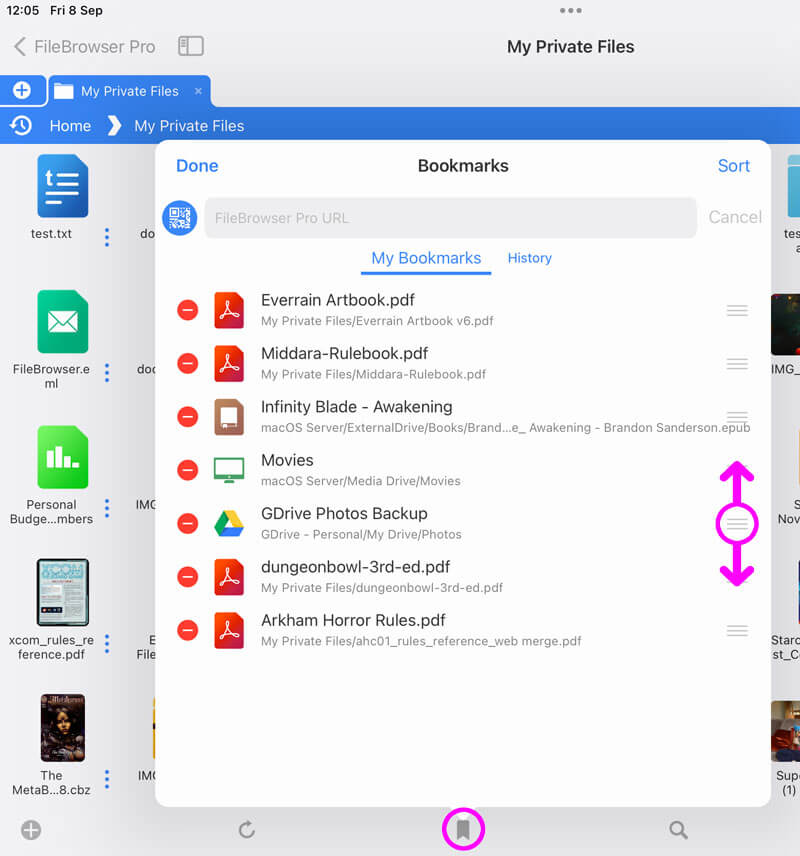Open options menu for FileBrowser.eml
The height and width of the screenshot is (856, 800).
coord(107,373)
